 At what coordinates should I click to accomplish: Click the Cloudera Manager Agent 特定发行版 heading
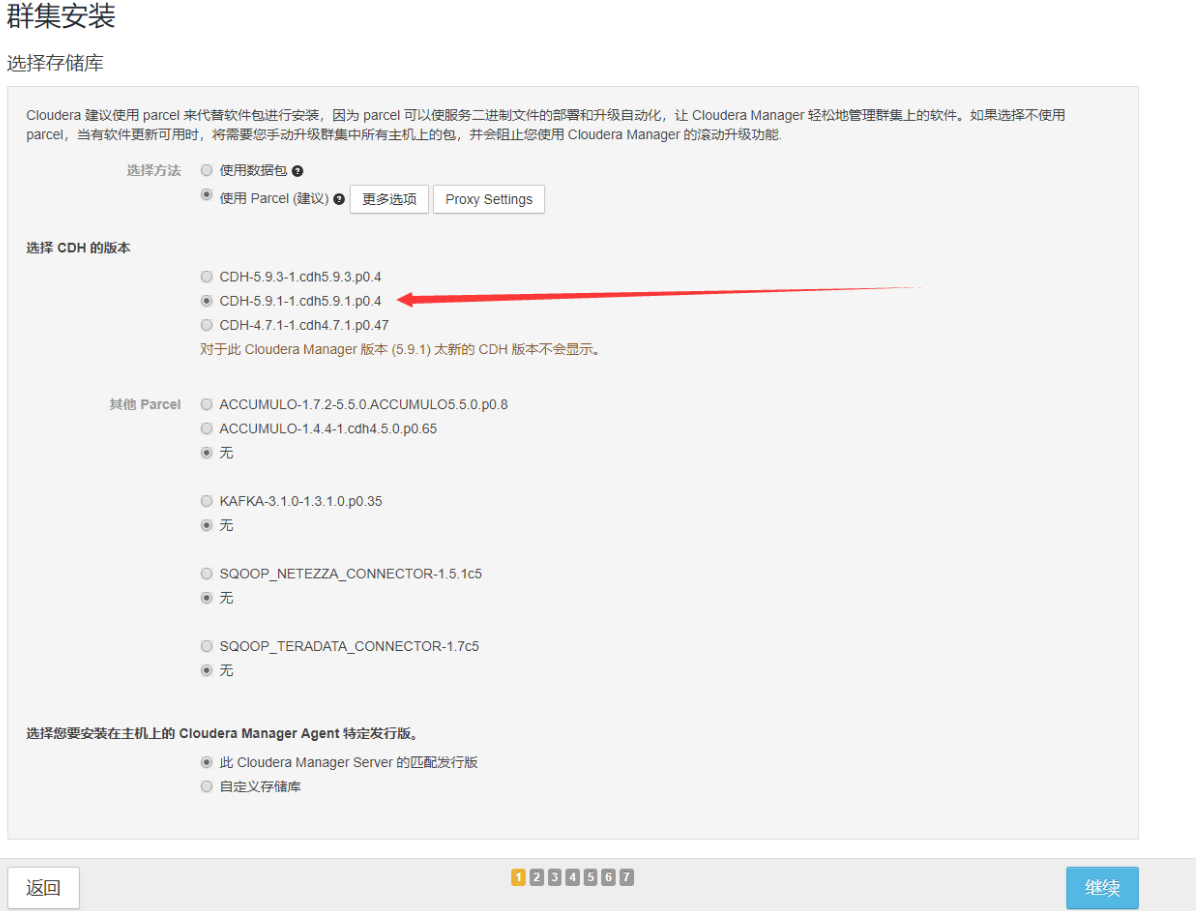223,733
